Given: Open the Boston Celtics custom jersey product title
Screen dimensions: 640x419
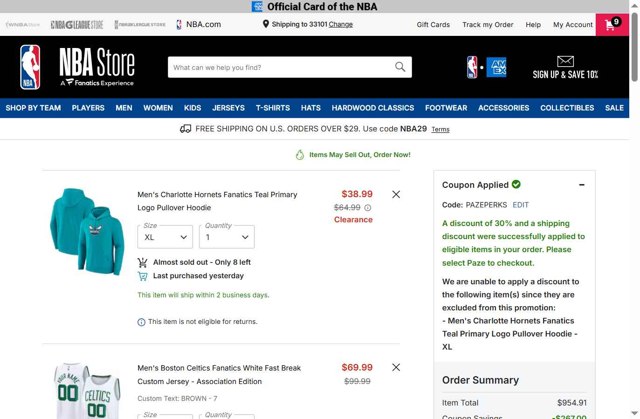Looking at the screenshot, I should pos(219,375).
